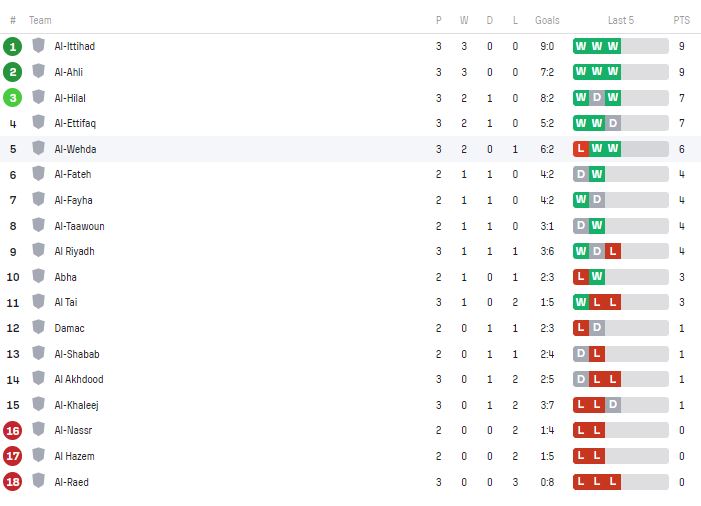
Task: Click Al-Hilal's gray D result badge
Action: (x=597, y=97)
